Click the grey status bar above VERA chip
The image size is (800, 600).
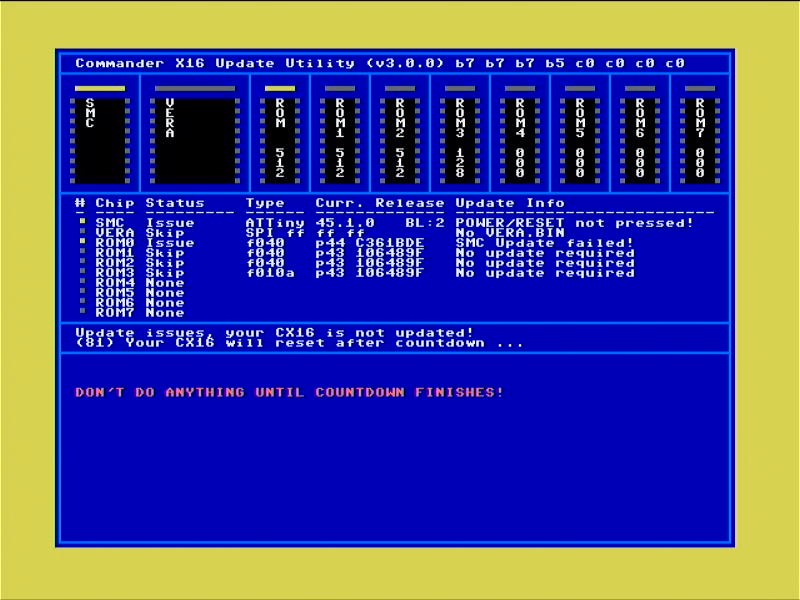(195, 88)
